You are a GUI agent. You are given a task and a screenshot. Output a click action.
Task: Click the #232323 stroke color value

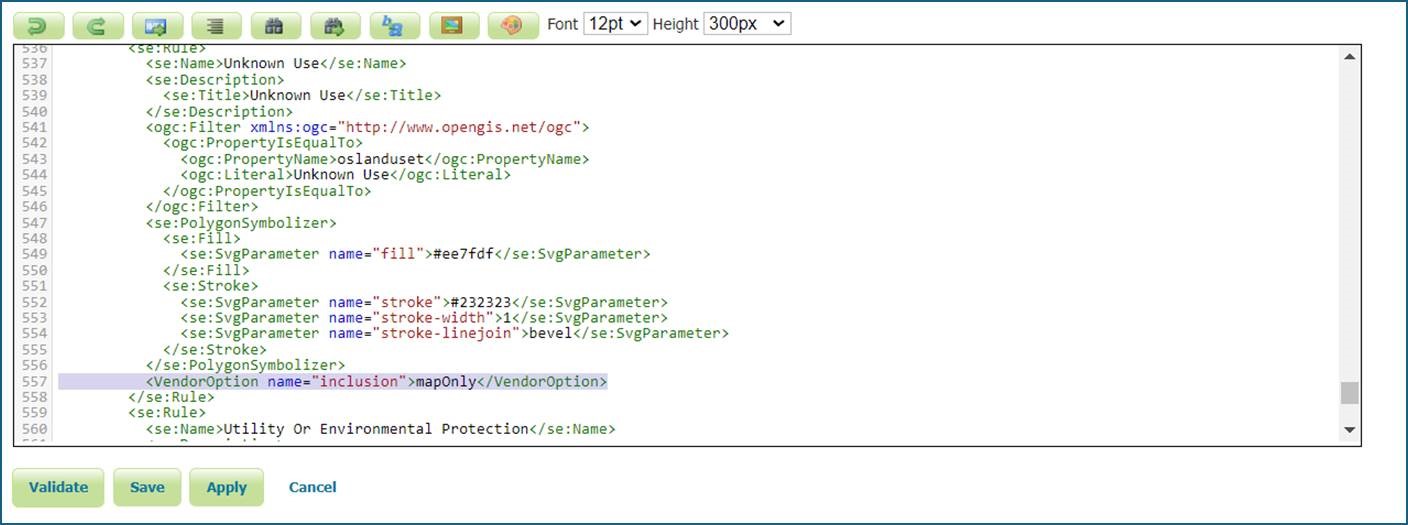481,302
